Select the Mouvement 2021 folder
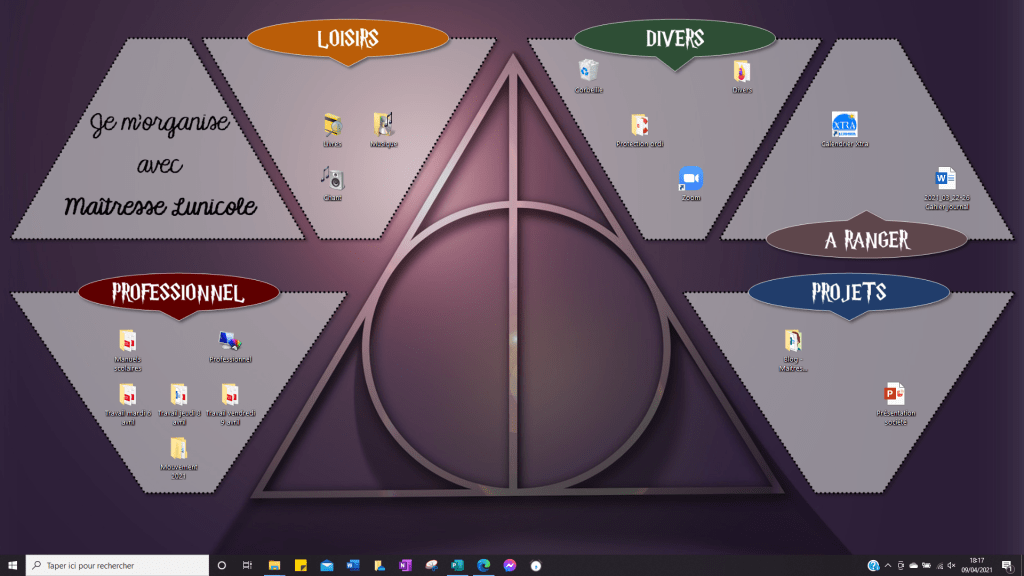The image size is (1024, 576). click(179, 449)
